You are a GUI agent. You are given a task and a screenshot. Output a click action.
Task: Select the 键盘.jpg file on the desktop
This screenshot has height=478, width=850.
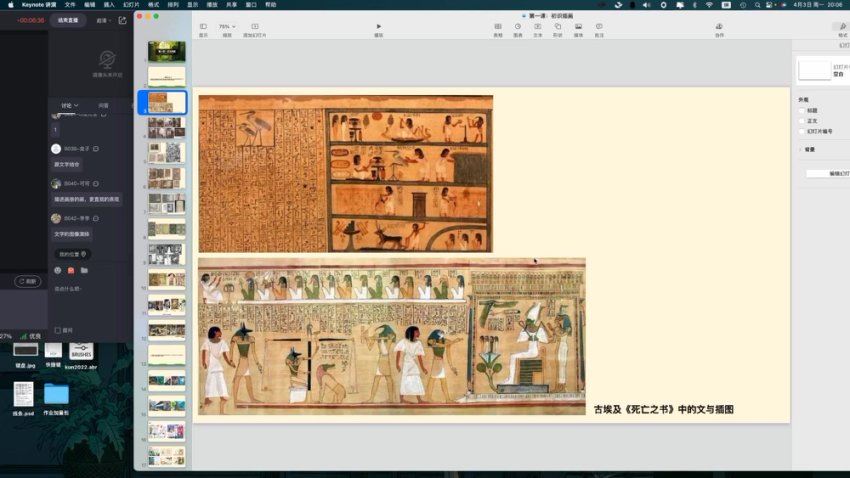(25, 355)
